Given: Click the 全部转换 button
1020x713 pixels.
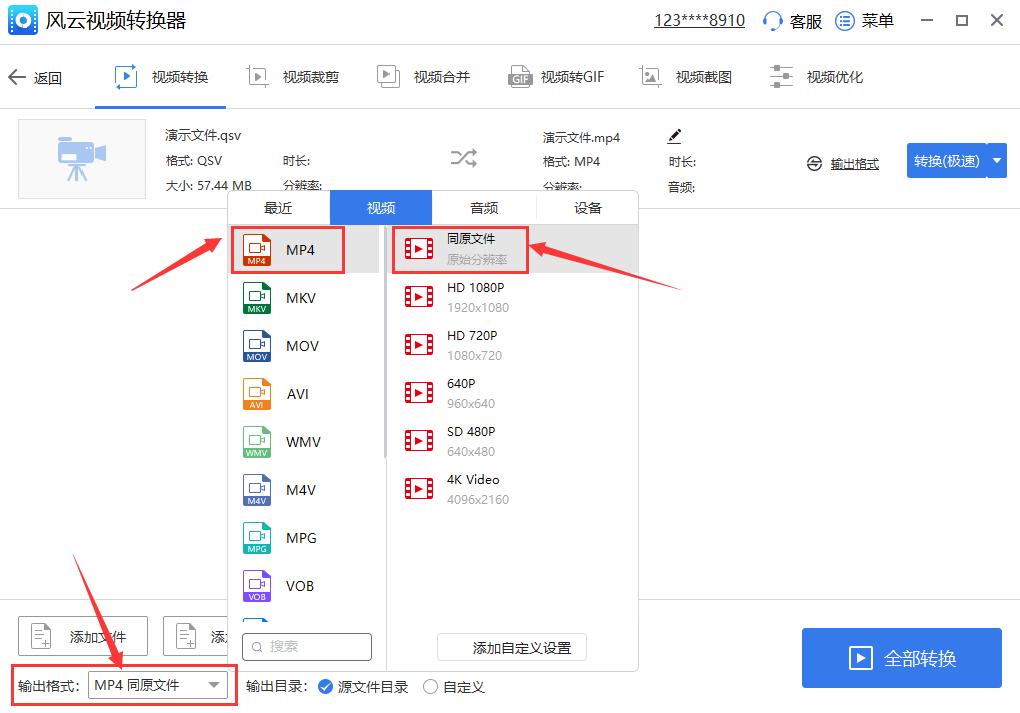Looking at the screenshot, I should click(902, 658).
